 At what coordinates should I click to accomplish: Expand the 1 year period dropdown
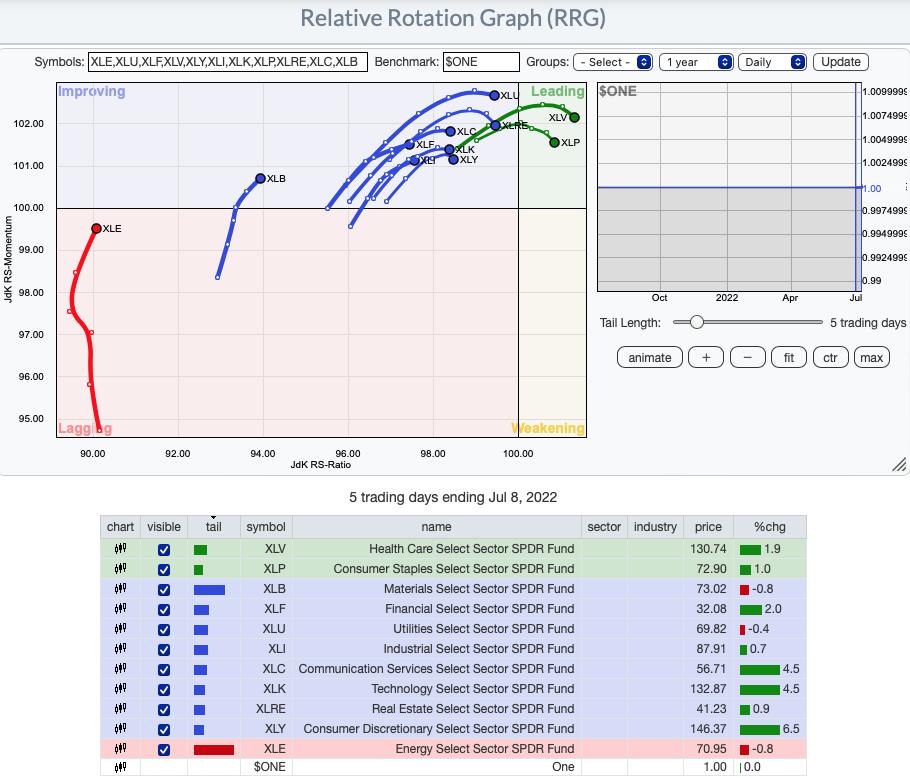[698, 62]
